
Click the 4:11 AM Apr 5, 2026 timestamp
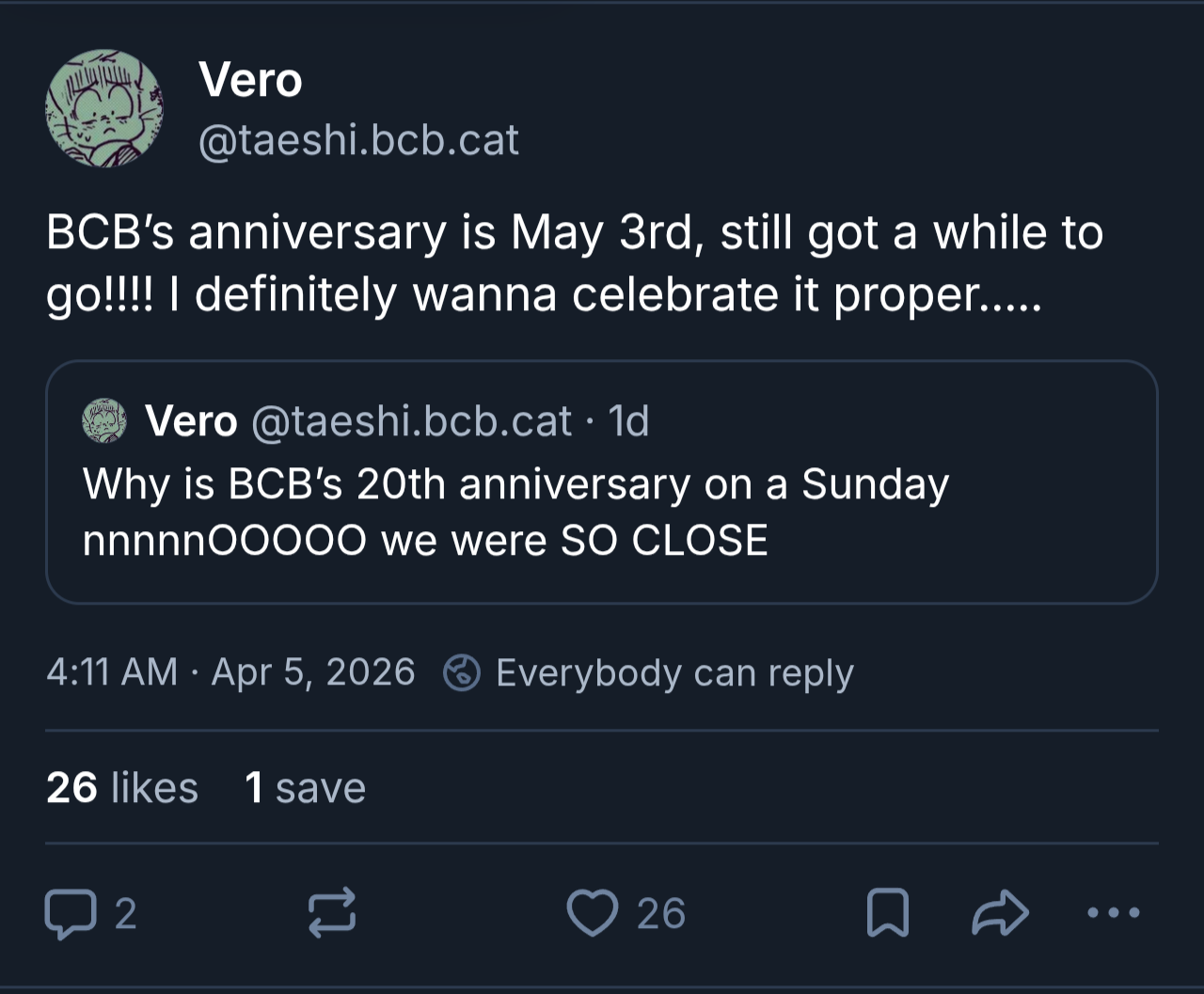coord(230,672)
